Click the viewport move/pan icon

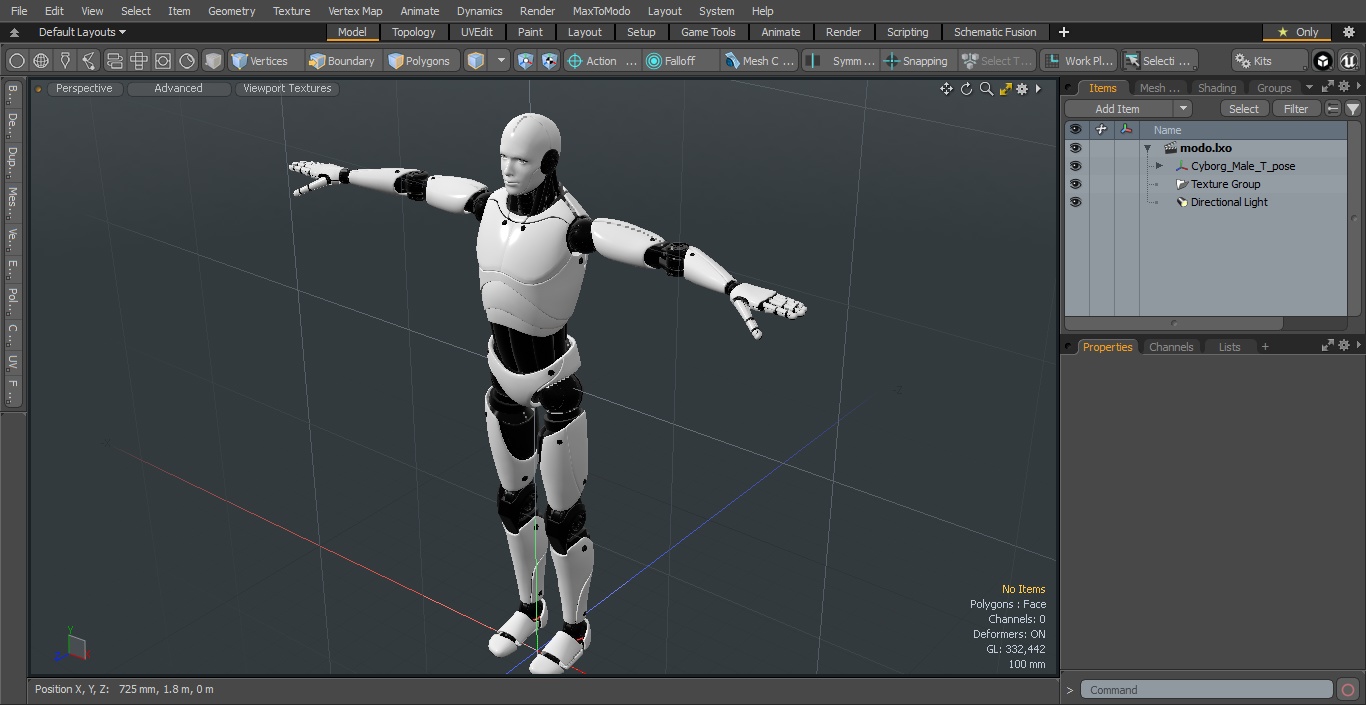(x=946, y=89)
